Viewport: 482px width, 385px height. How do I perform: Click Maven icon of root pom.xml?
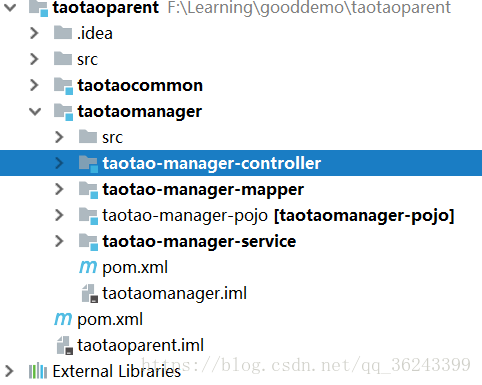[63, 319]
